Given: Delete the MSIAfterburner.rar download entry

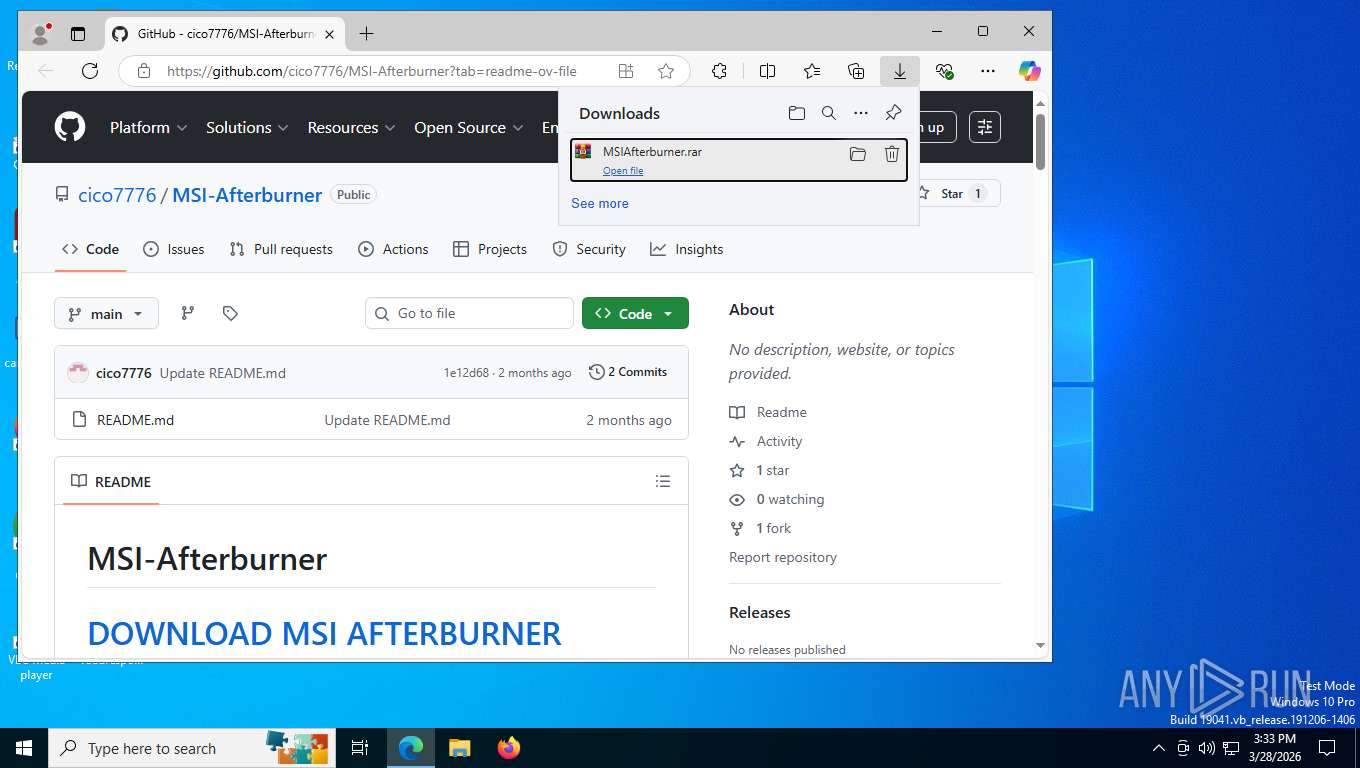Looking at the screenshot, I should (892, 154).
